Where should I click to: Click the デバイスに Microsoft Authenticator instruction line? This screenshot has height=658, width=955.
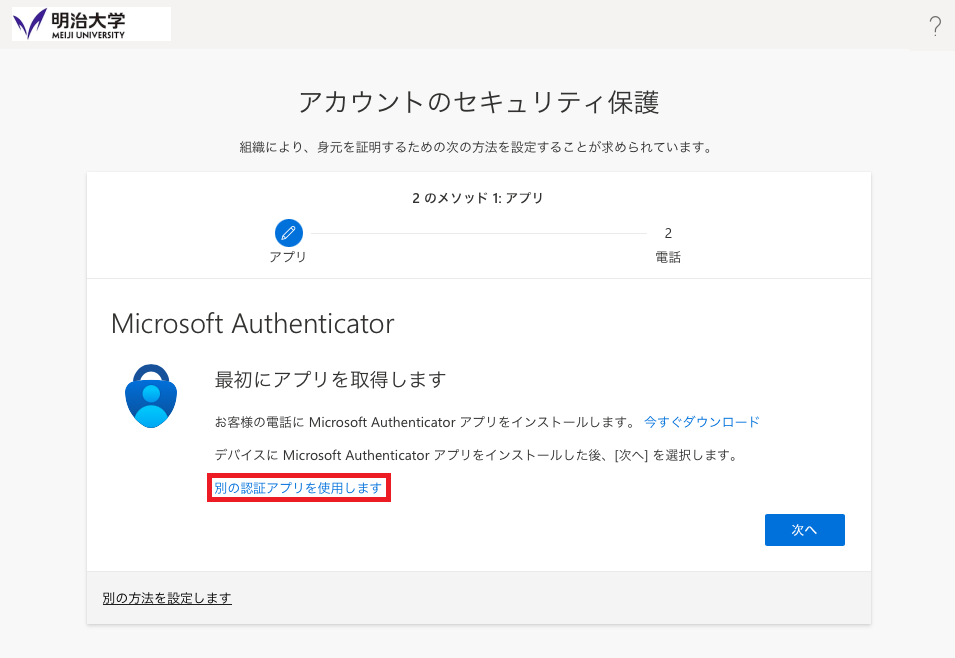[x=477, y=455]
